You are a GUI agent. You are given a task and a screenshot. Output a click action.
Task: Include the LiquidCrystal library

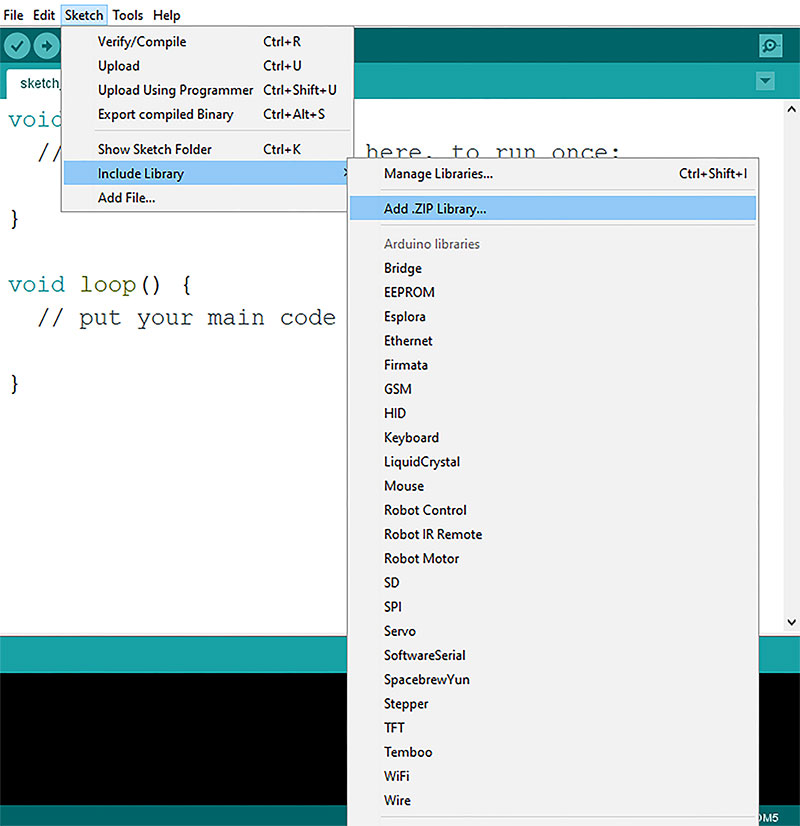tap(553, 462)
